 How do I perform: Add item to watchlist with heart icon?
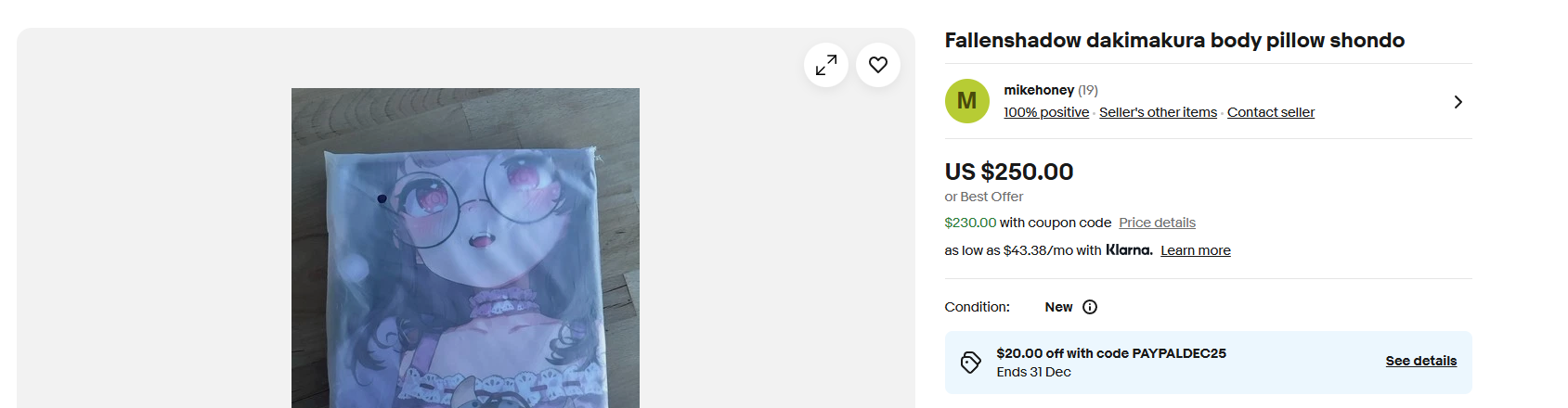pyautogui.click(x=878, y=65)
